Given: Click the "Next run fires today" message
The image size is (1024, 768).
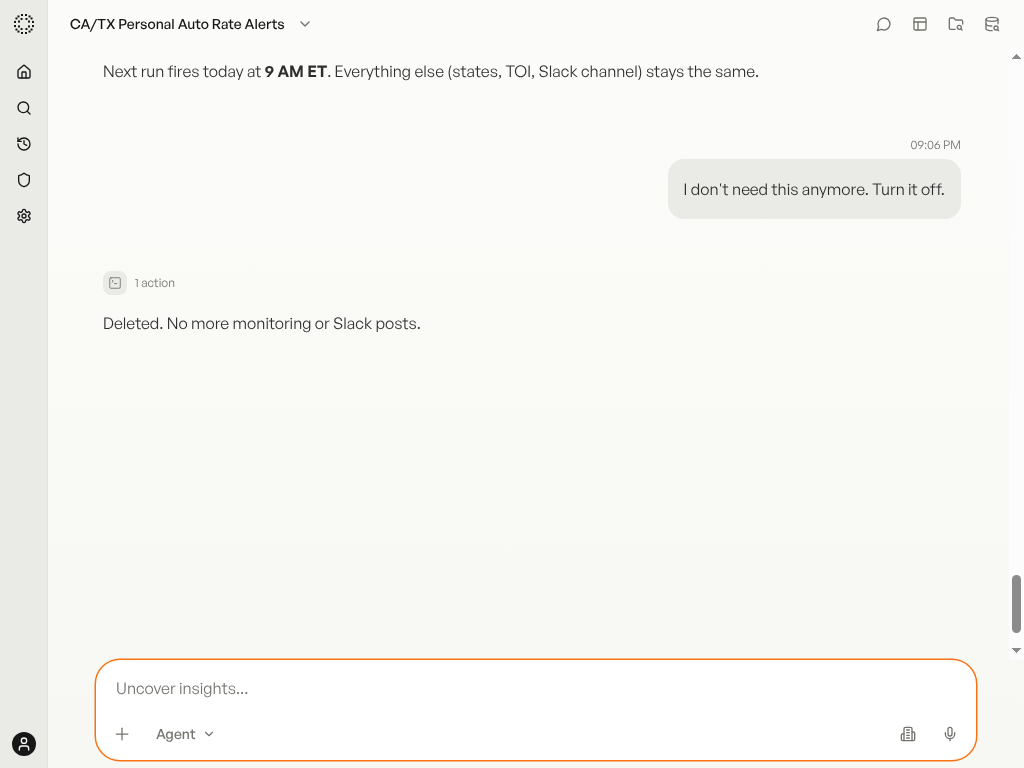Looking at the screenshot, I should [x=430, y=72].
